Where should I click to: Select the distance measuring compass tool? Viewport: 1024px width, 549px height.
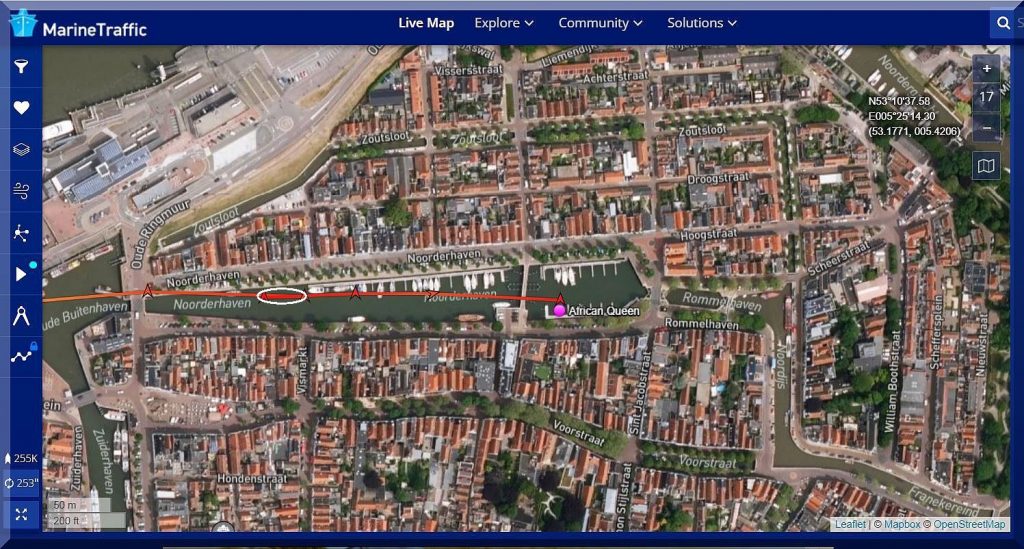coord(21,316)
